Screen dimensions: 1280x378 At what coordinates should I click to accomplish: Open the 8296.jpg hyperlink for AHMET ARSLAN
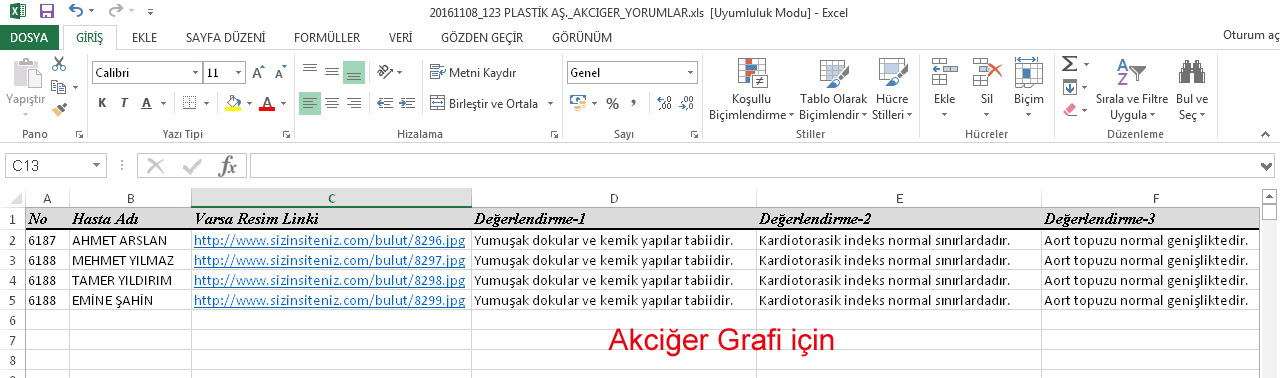tap(329, 240)
